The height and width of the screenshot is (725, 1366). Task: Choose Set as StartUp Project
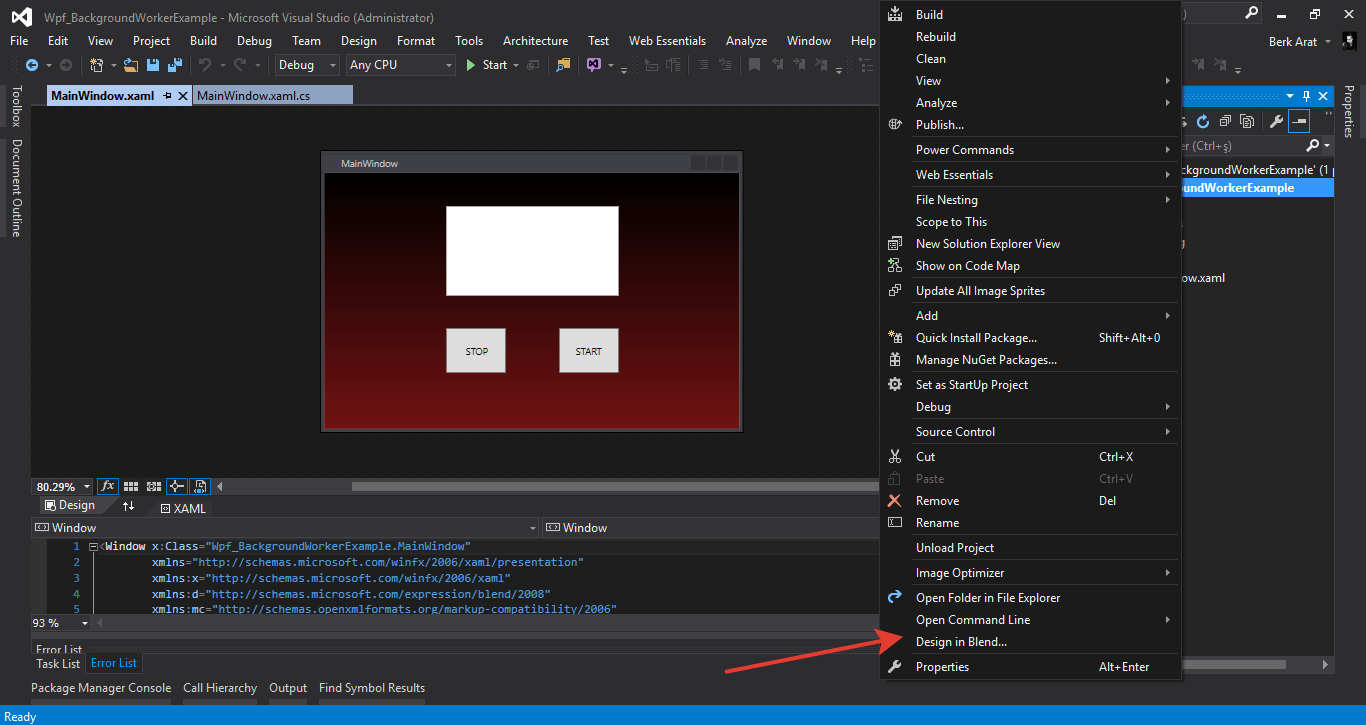(x=1030, y=385)
